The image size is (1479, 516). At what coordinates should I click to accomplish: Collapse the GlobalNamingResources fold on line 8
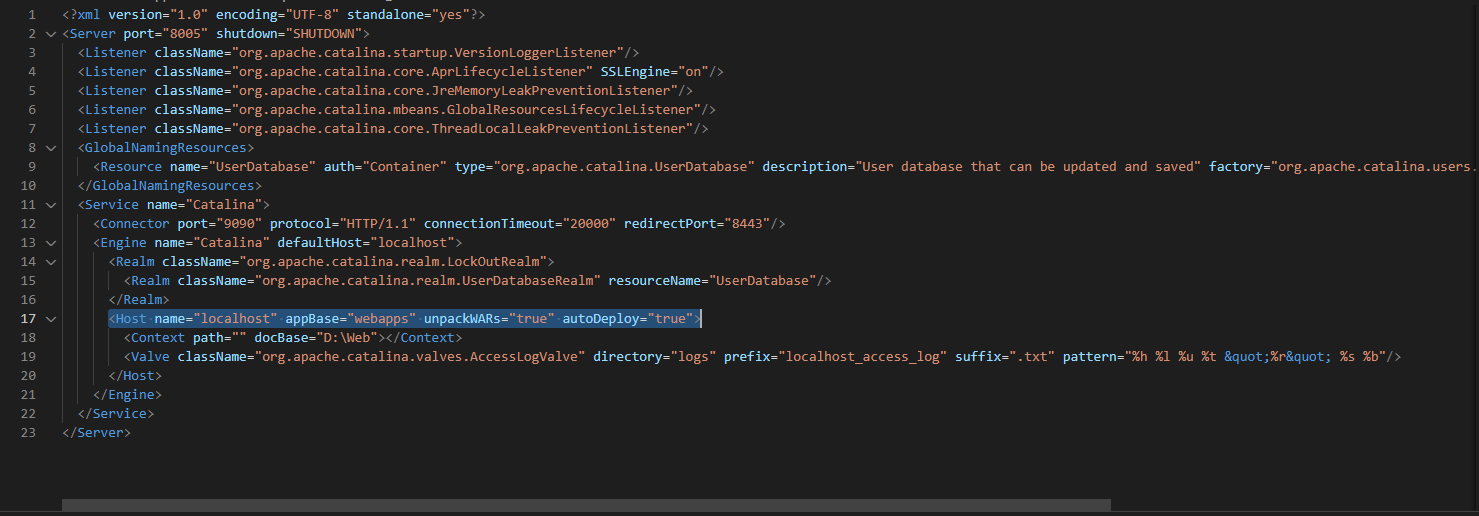click(x=51, y=147)
